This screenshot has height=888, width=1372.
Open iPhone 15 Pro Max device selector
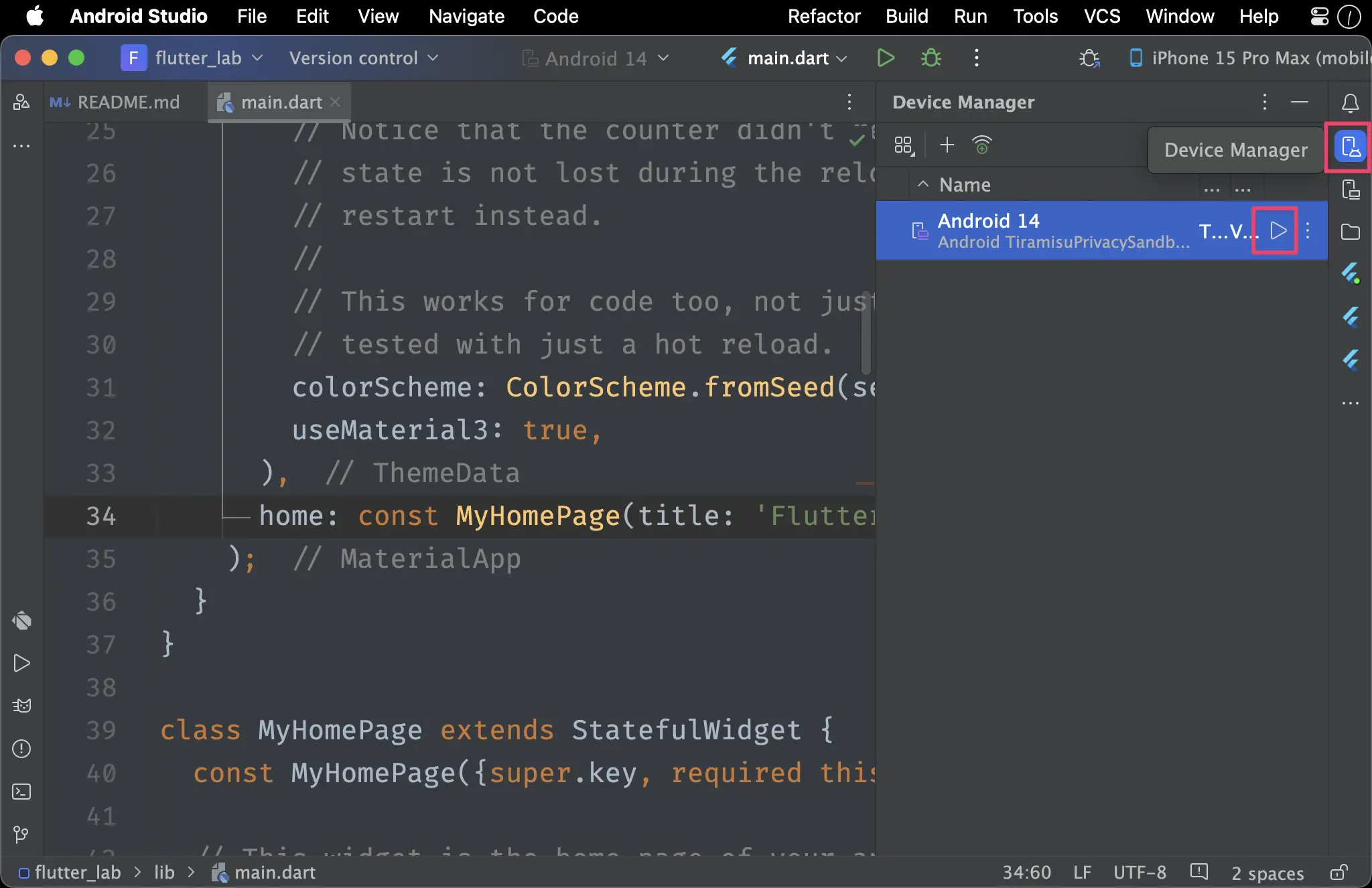tap(1249, 58)
